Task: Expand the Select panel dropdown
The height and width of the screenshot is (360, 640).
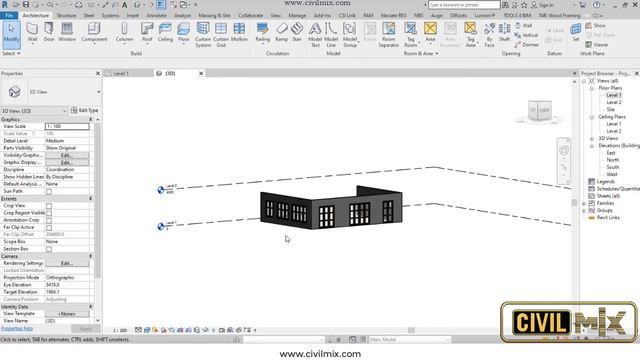Action: click(x=11, y=53)
